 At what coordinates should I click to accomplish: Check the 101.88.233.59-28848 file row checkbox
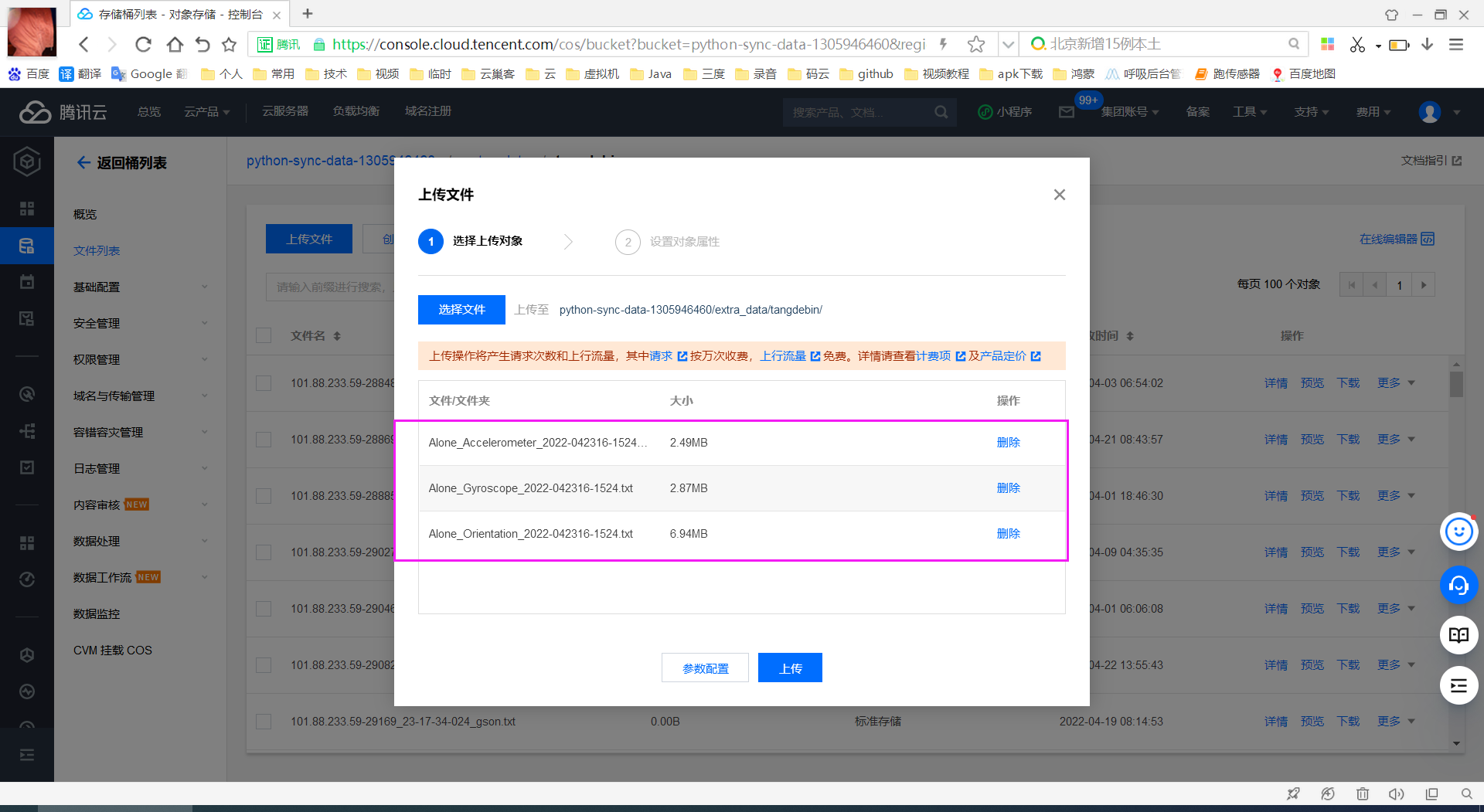click(x=264, y=383)
